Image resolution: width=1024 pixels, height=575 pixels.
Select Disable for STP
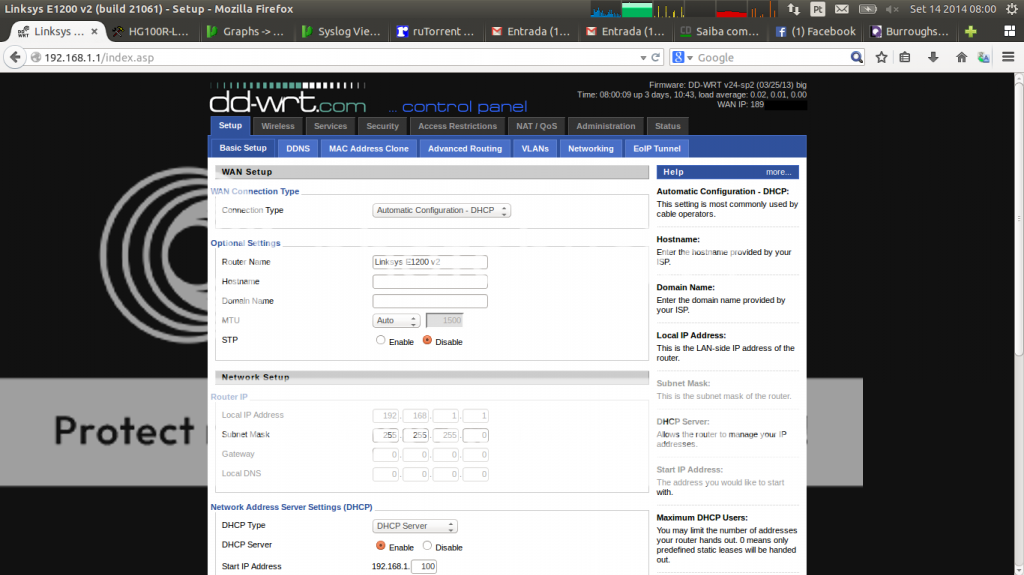click(x=427, y=340)
